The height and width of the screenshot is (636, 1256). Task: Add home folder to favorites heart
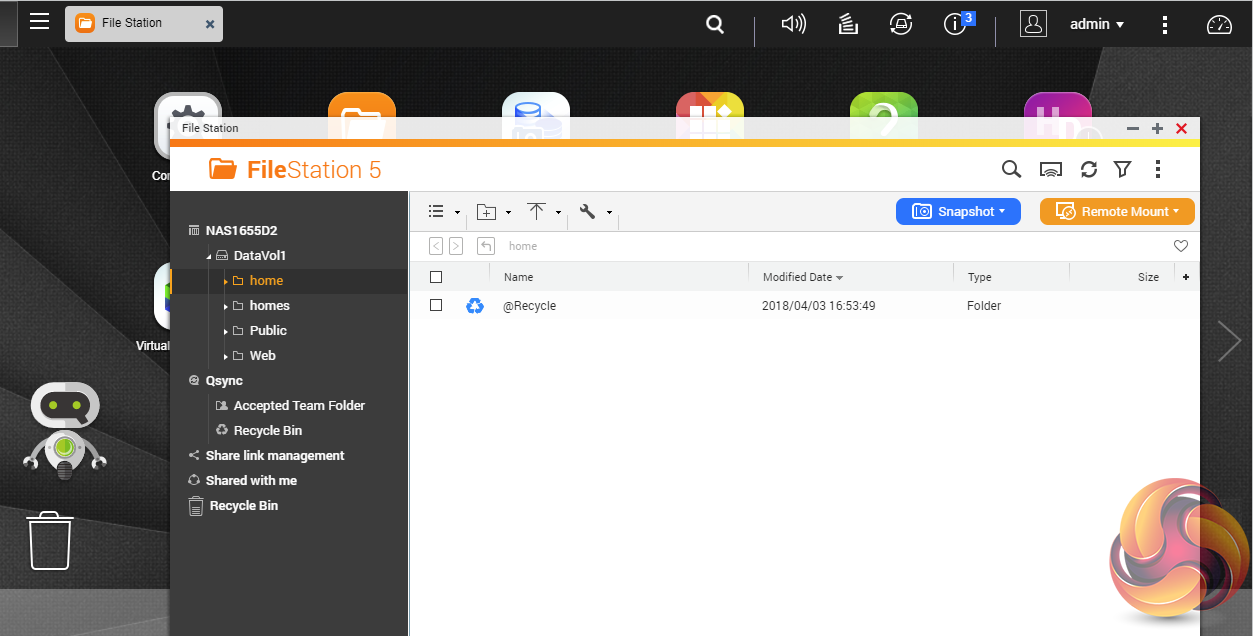1181,246
